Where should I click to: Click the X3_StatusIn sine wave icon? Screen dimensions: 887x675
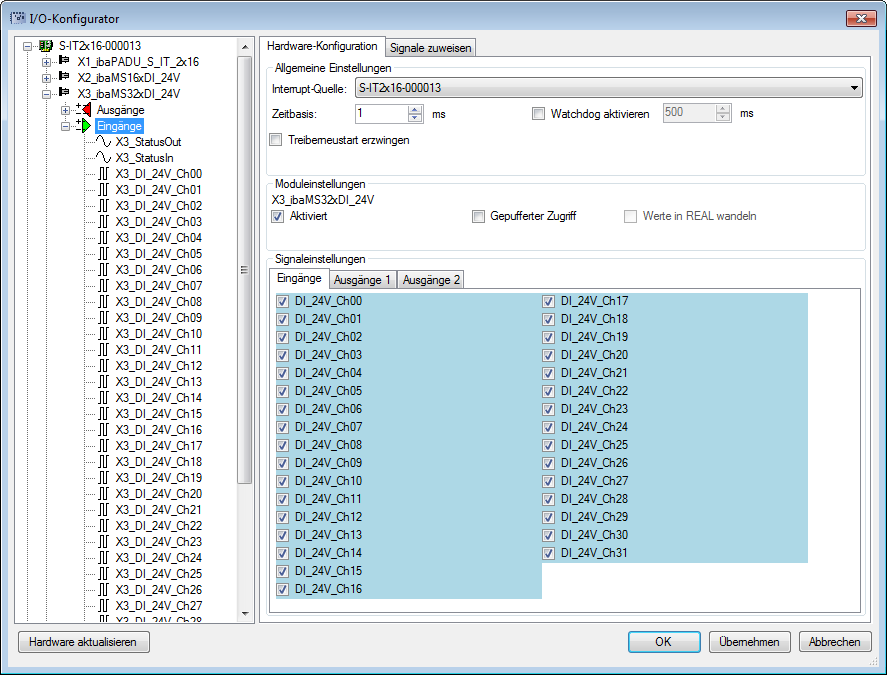pyautogui.click(x=104, y=158)
